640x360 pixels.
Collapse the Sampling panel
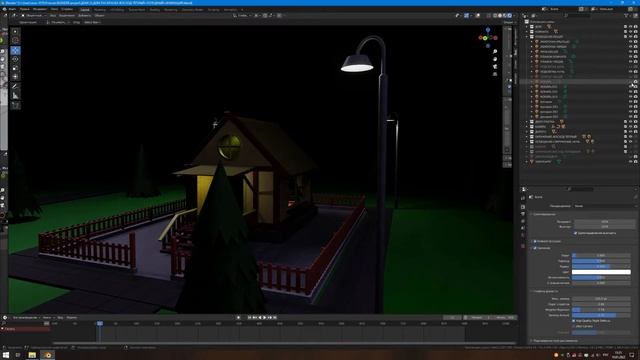531,214
